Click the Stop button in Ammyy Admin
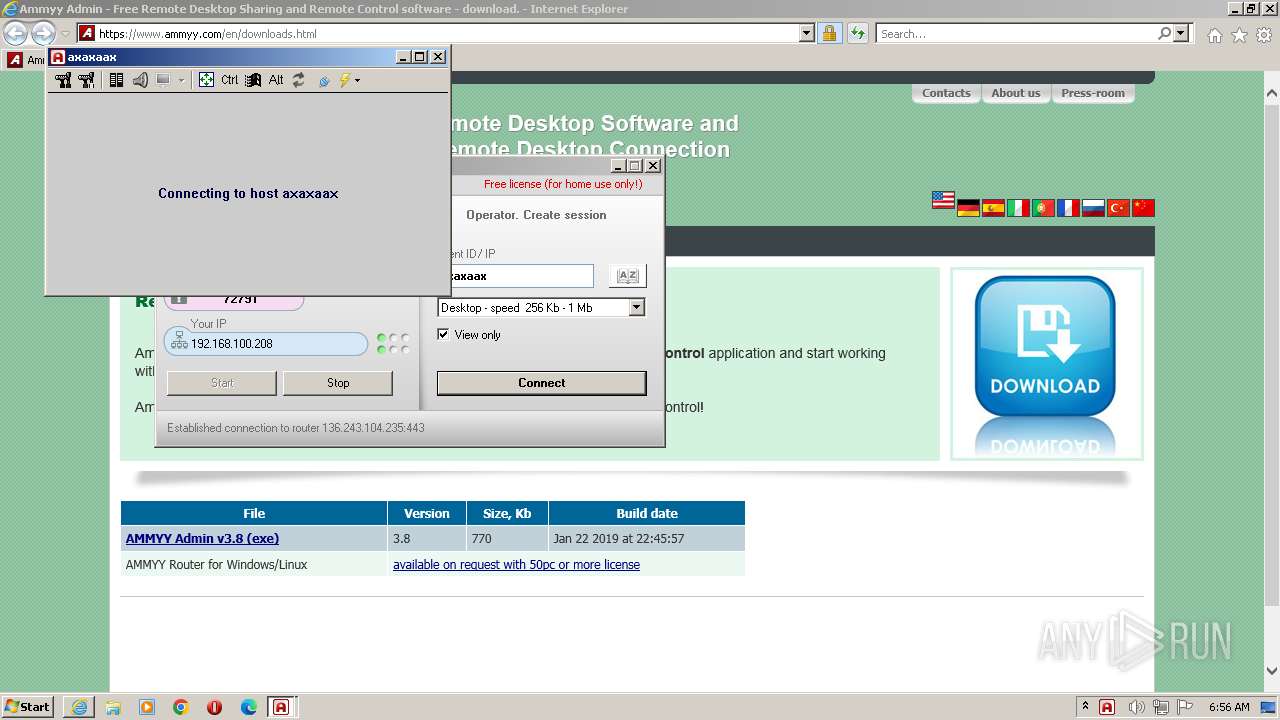This screenshot has height=720, width=1280. point(338,383)
